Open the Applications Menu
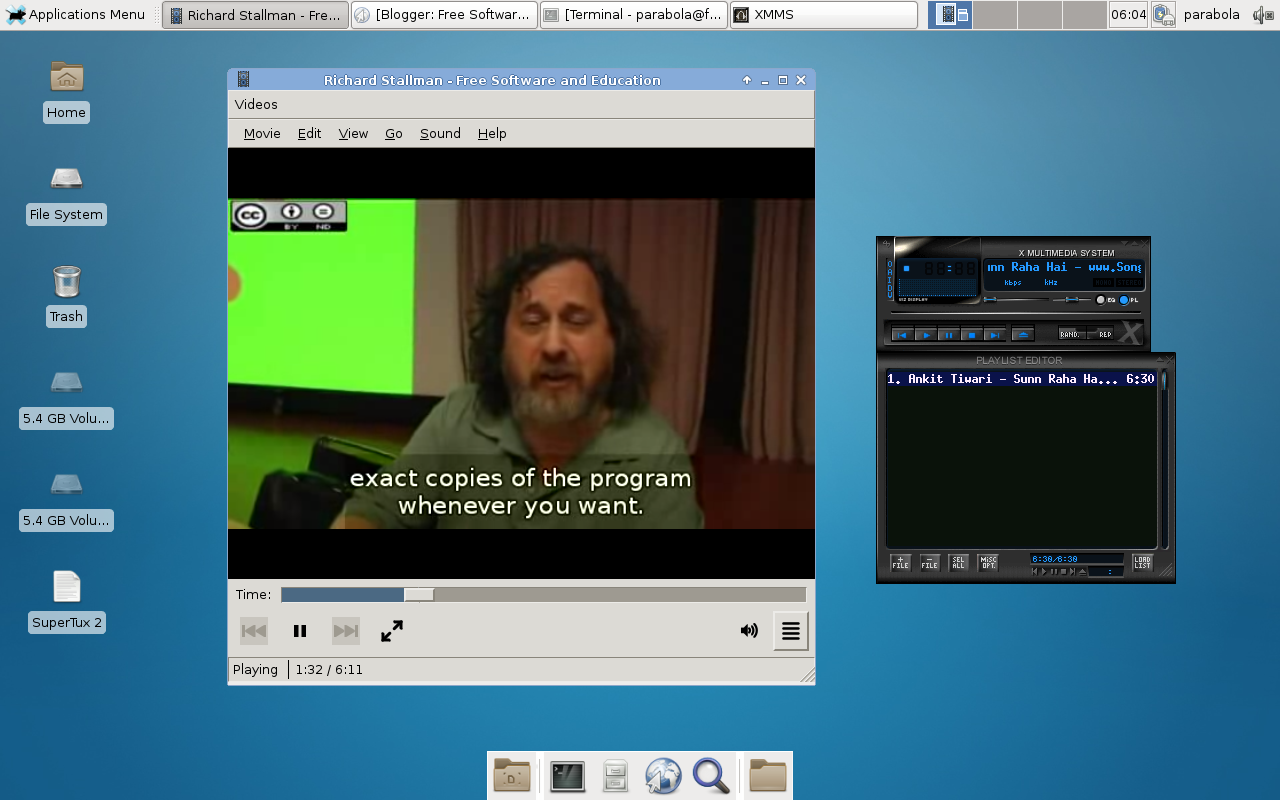This screenshot has width=1280, height=800. pyautogui.click(x=76, y=15)
